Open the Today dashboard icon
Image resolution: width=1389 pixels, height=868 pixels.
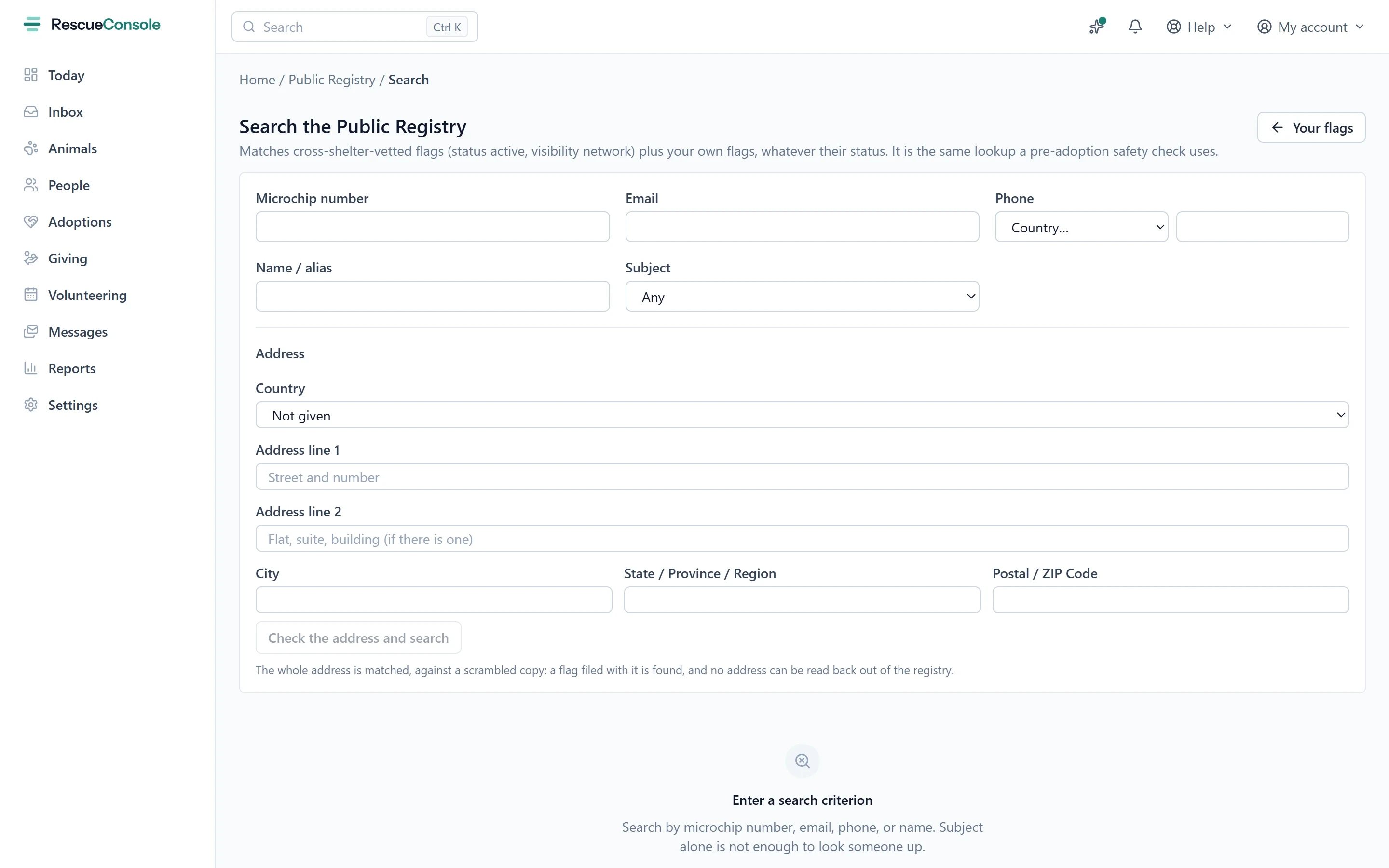[31, 75]
